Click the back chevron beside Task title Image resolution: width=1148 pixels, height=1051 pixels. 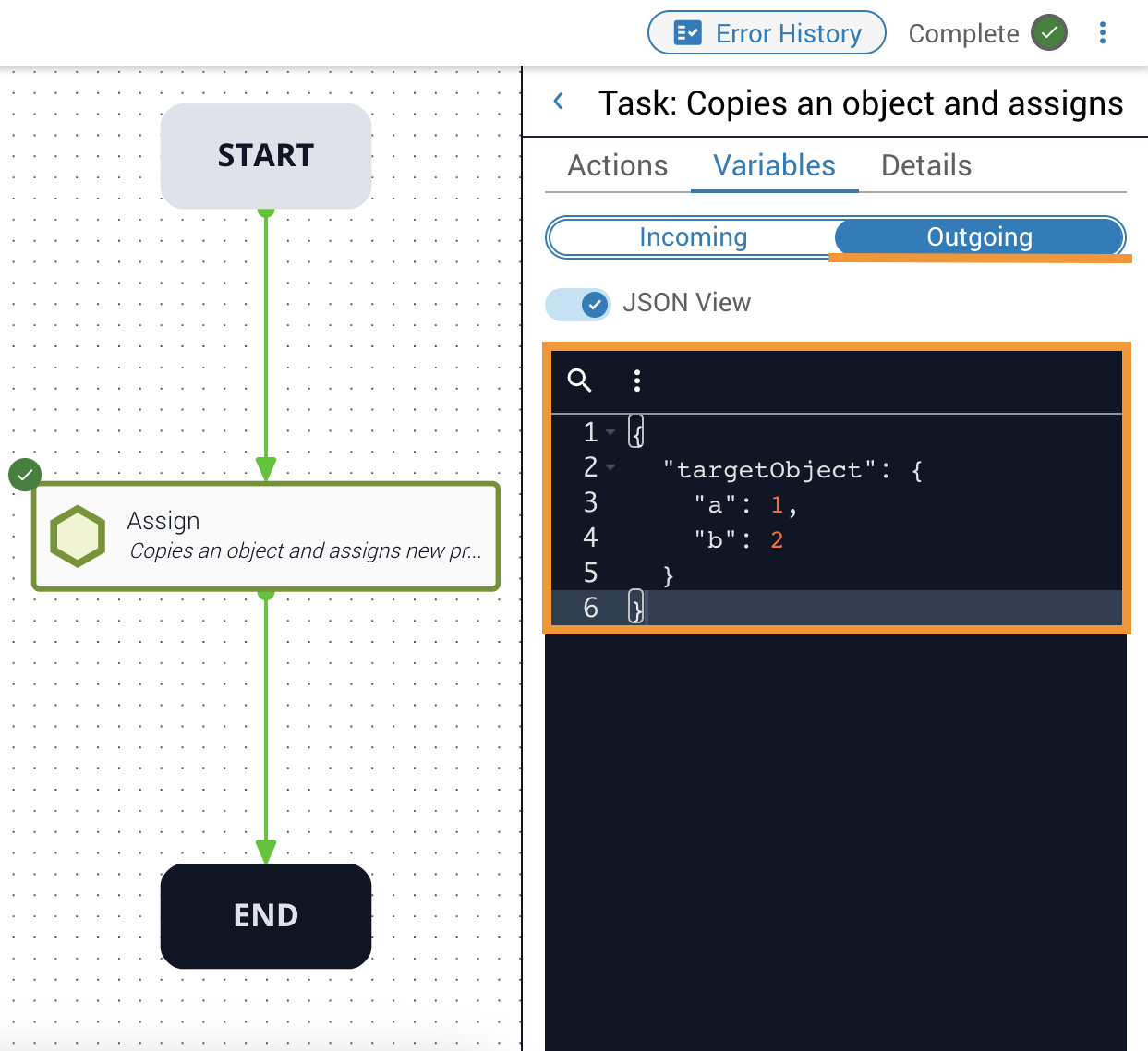[559, 103]
